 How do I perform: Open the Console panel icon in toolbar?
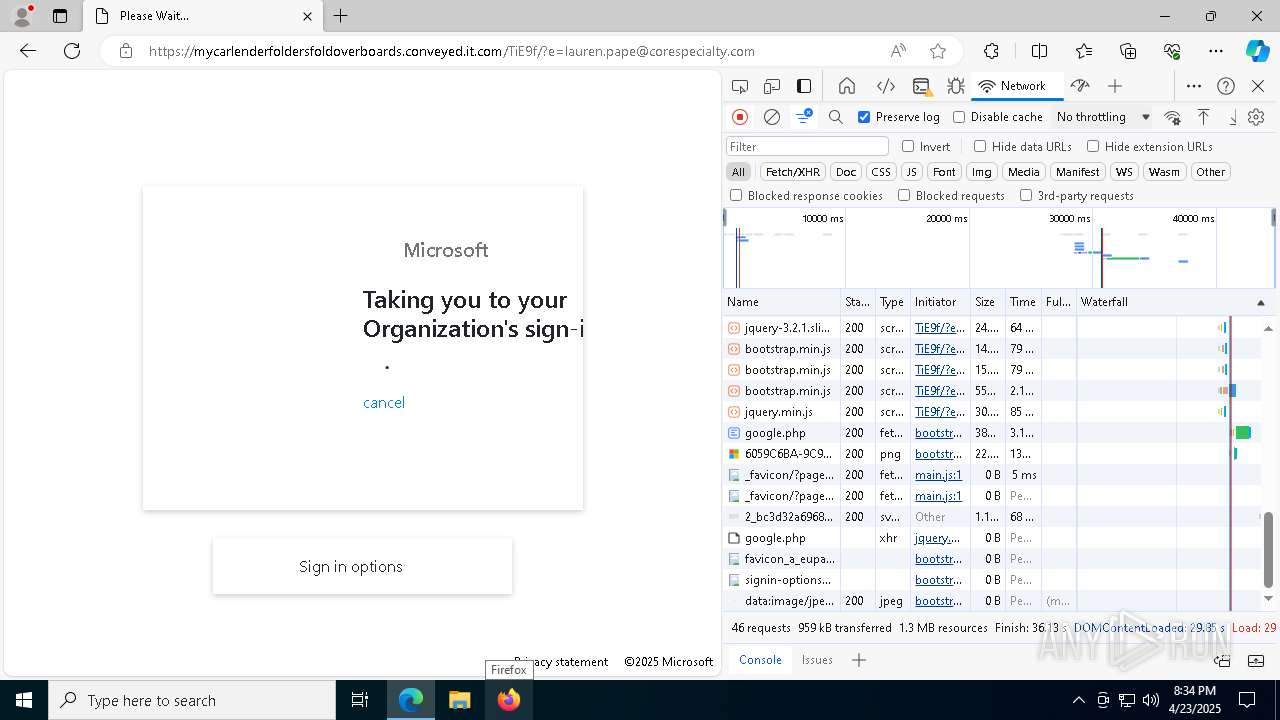(x=921, y=86)
